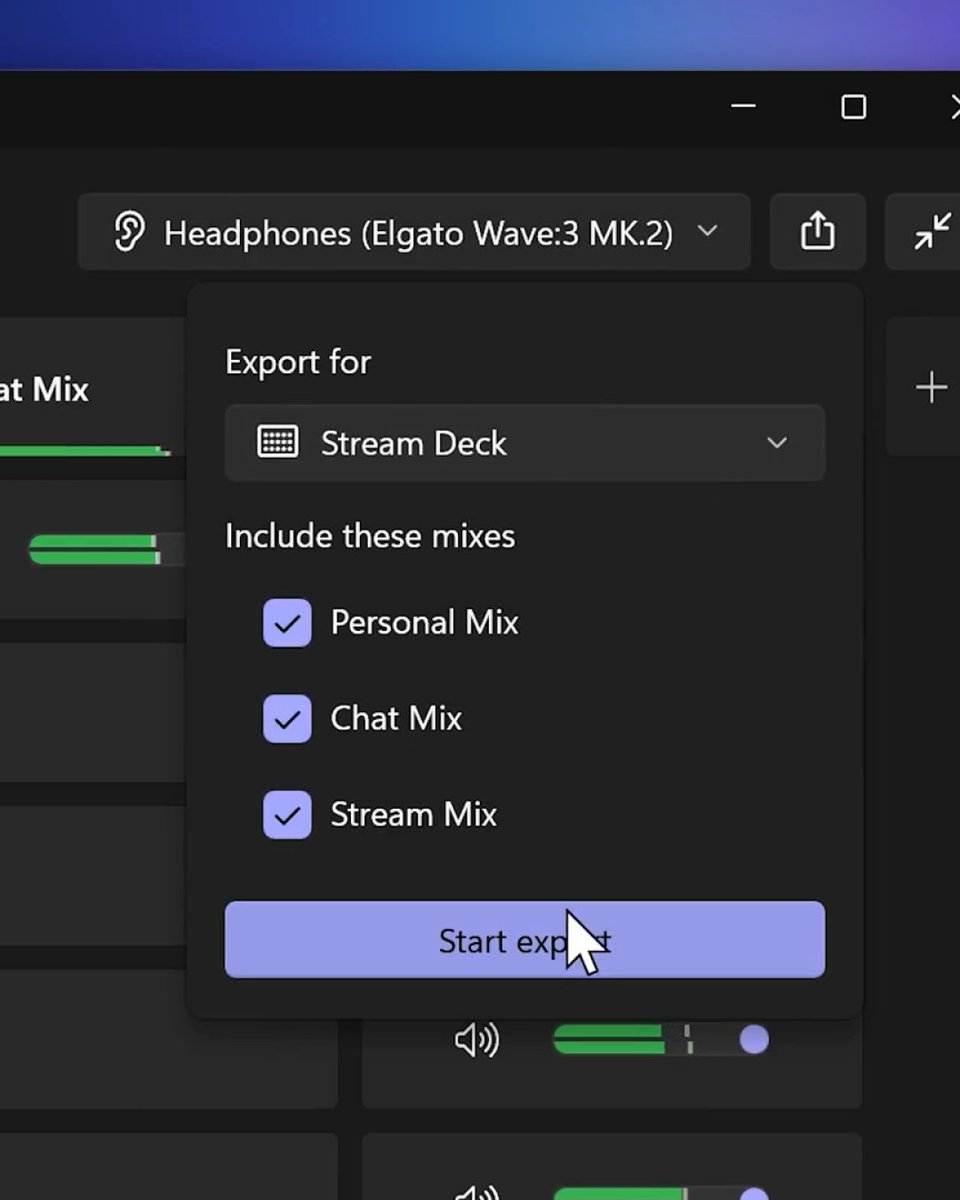Expand the Stream Deck export target dropdown

click(x=525, y=443)
